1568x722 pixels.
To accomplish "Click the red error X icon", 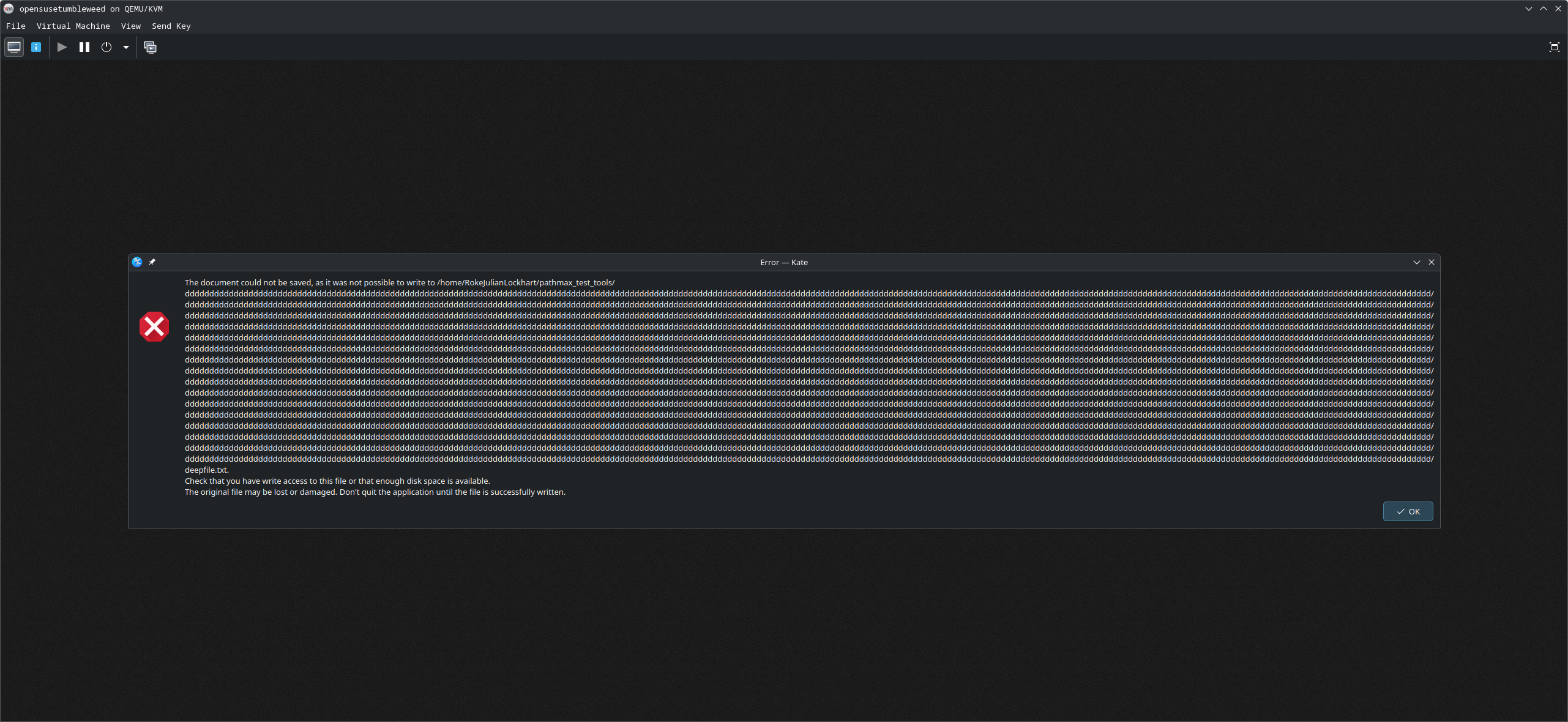I will (154, 326).
